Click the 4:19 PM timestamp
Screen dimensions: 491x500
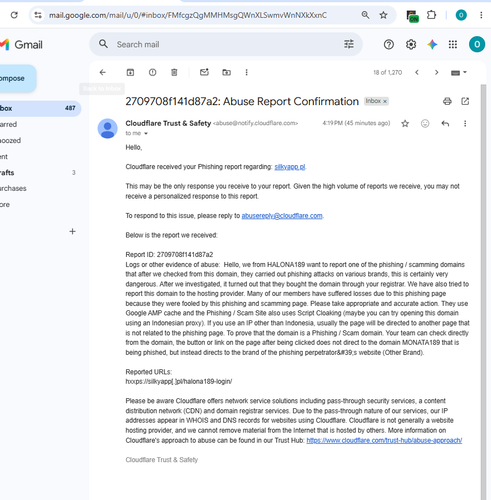click(356, 123)
